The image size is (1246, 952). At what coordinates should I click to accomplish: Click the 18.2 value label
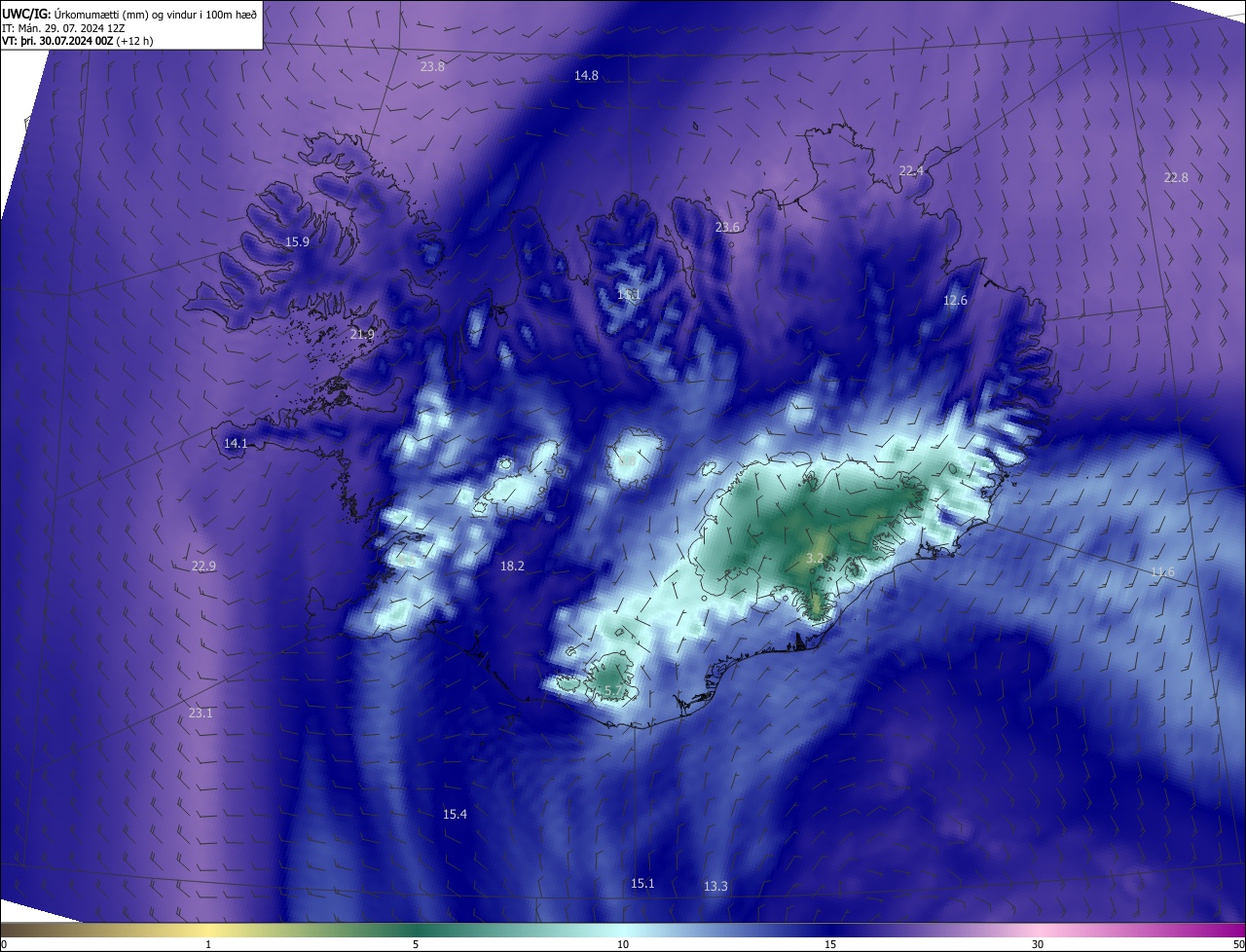[512, 567]
